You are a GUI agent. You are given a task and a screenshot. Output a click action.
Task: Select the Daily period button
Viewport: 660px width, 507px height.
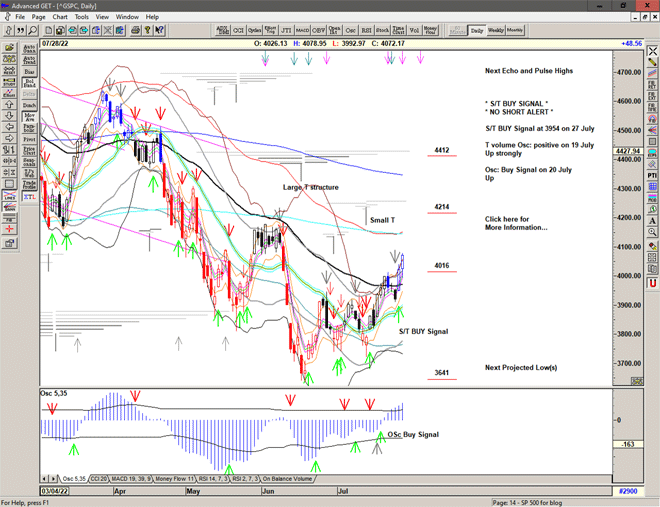click(477, 30)
